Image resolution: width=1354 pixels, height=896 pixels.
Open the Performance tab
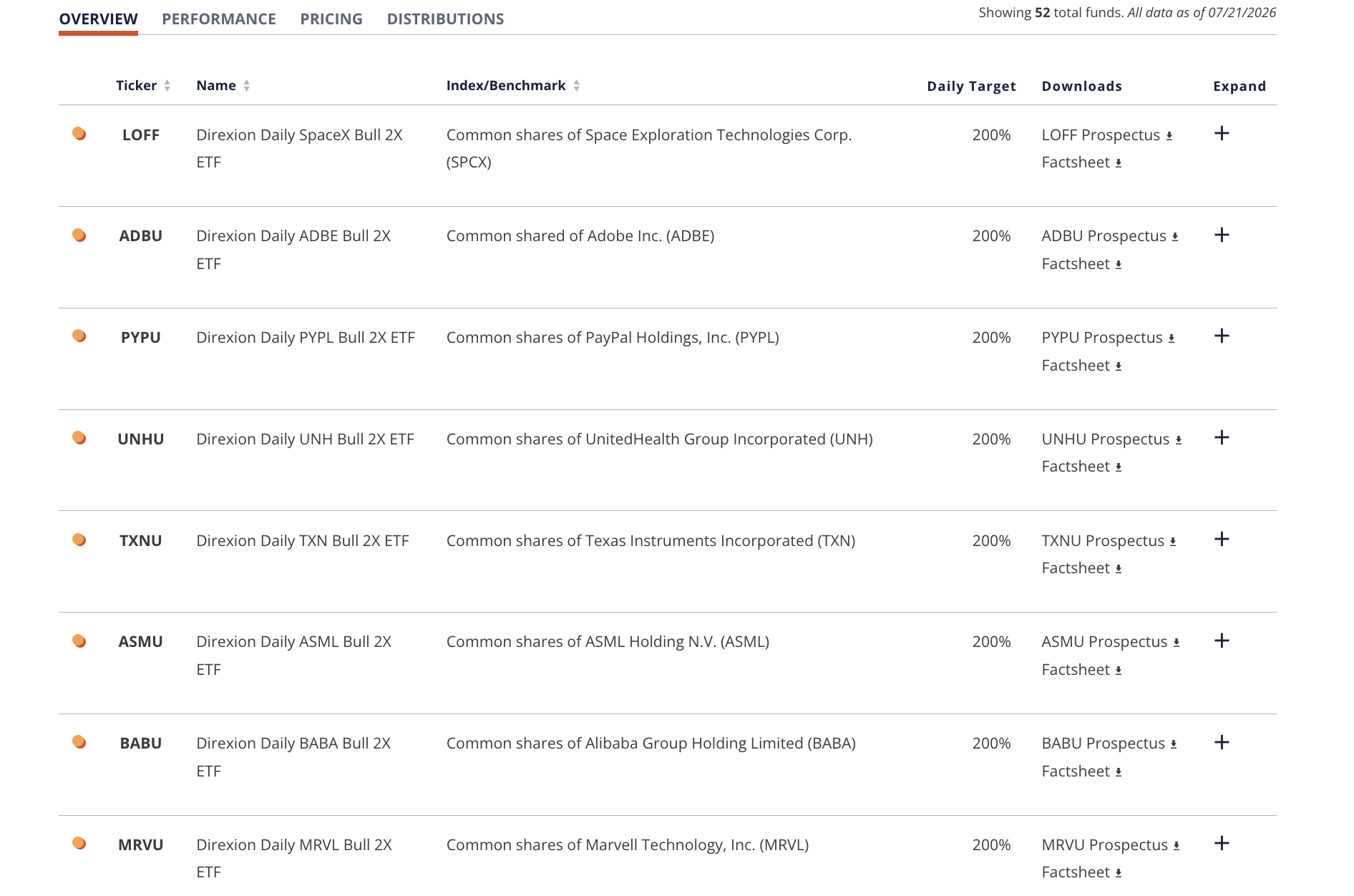click(219, 19)
